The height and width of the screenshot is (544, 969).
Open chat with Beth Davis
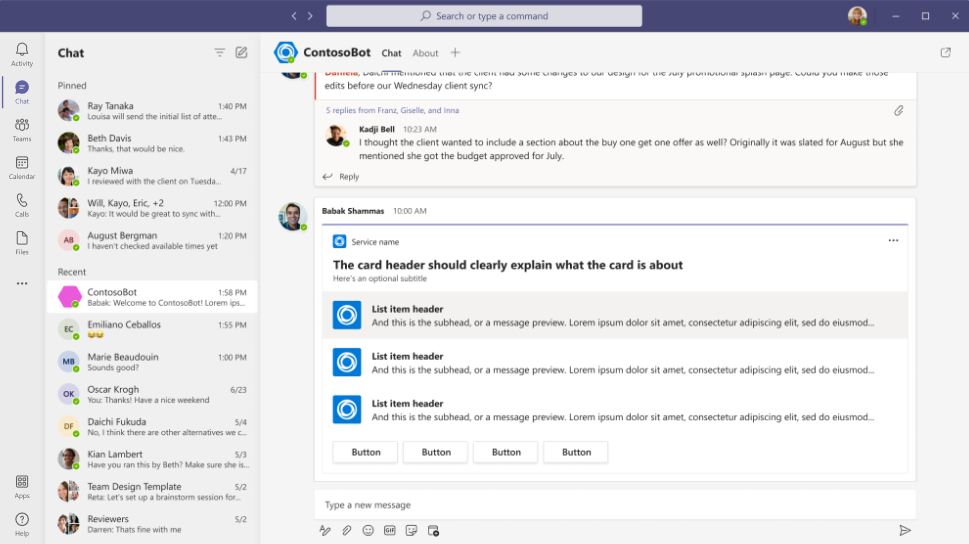tap(153, 143)
